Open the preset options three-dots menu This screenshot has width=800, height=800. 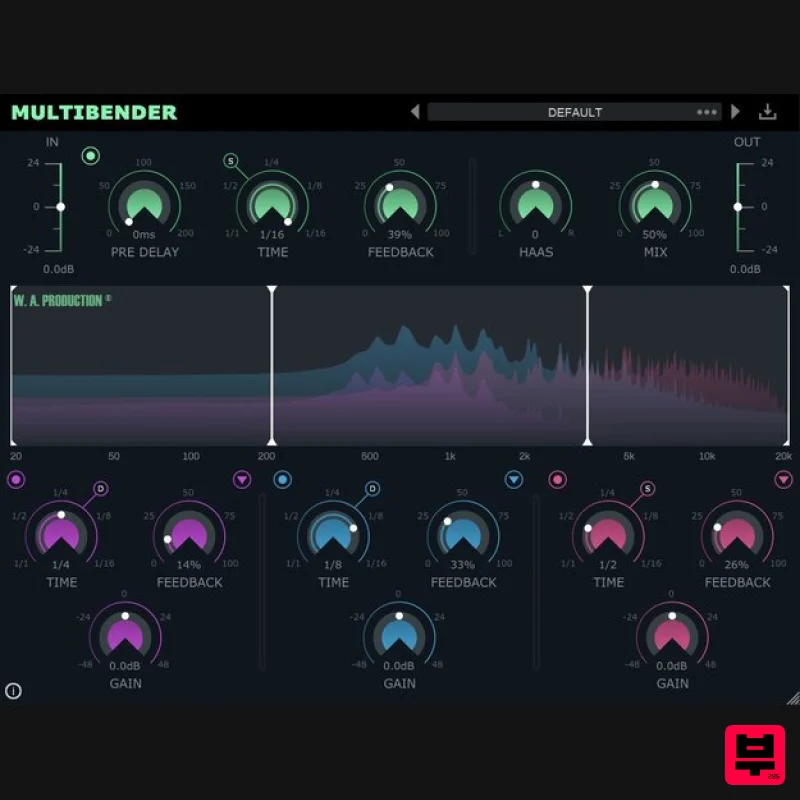click(707, 112)
